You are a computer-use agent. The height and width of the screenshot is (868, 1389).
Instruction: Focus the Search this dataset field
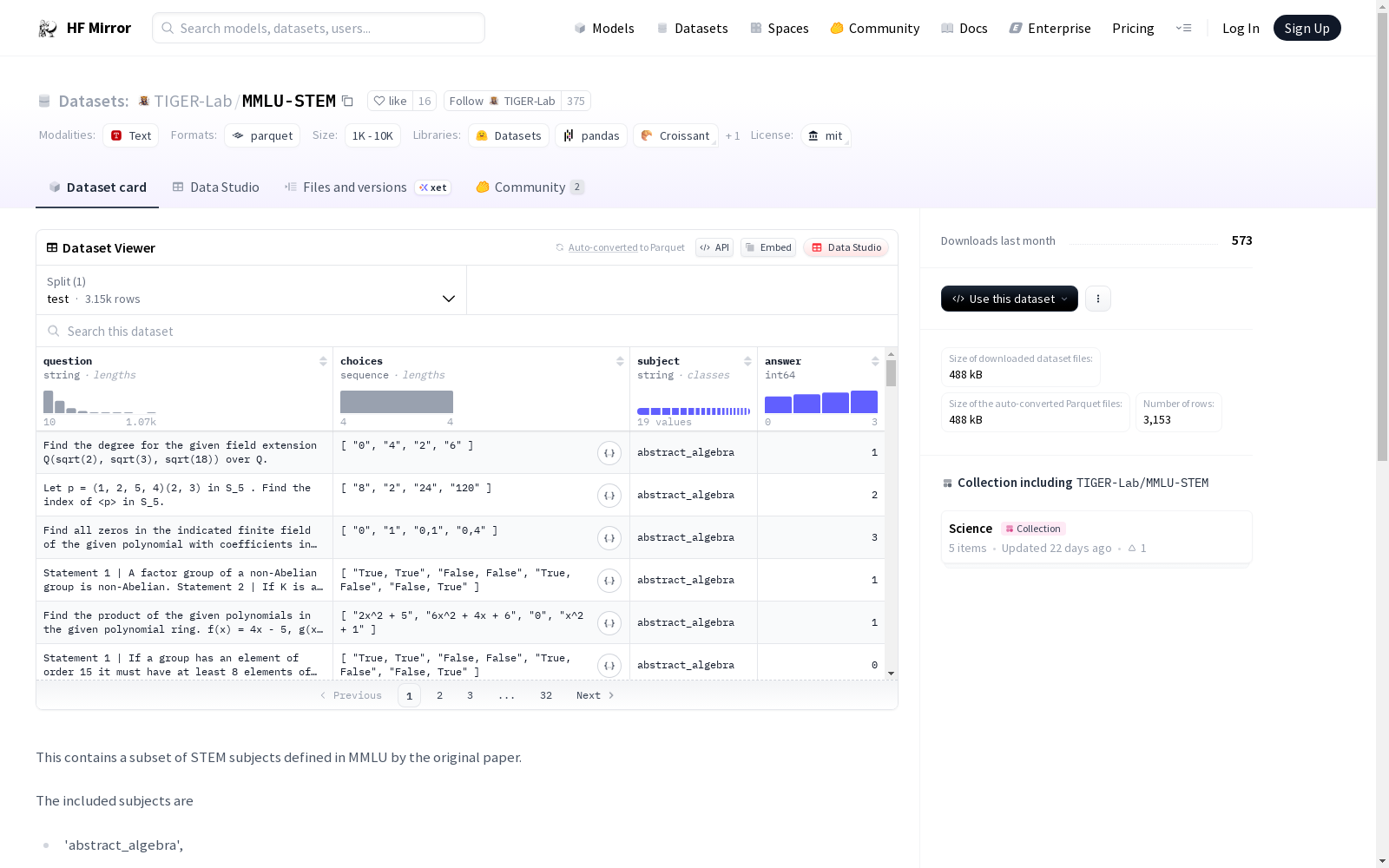(467, 331)
